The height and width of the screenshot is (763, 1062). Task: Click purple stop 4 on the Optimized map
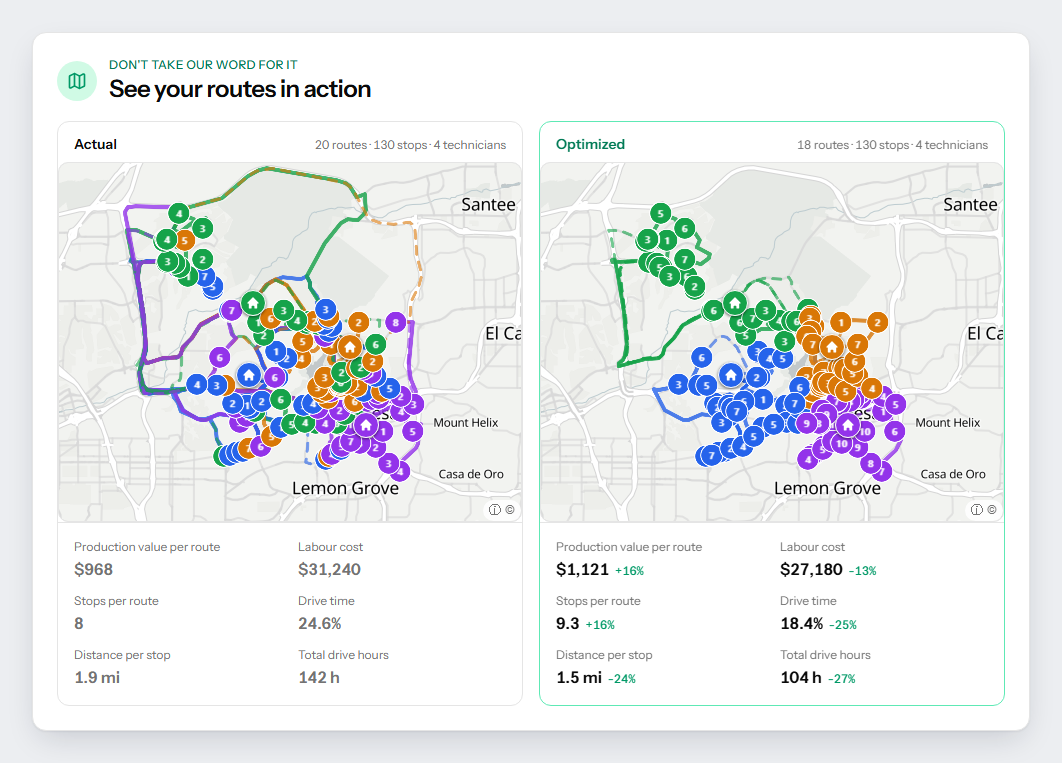point(807,460)
